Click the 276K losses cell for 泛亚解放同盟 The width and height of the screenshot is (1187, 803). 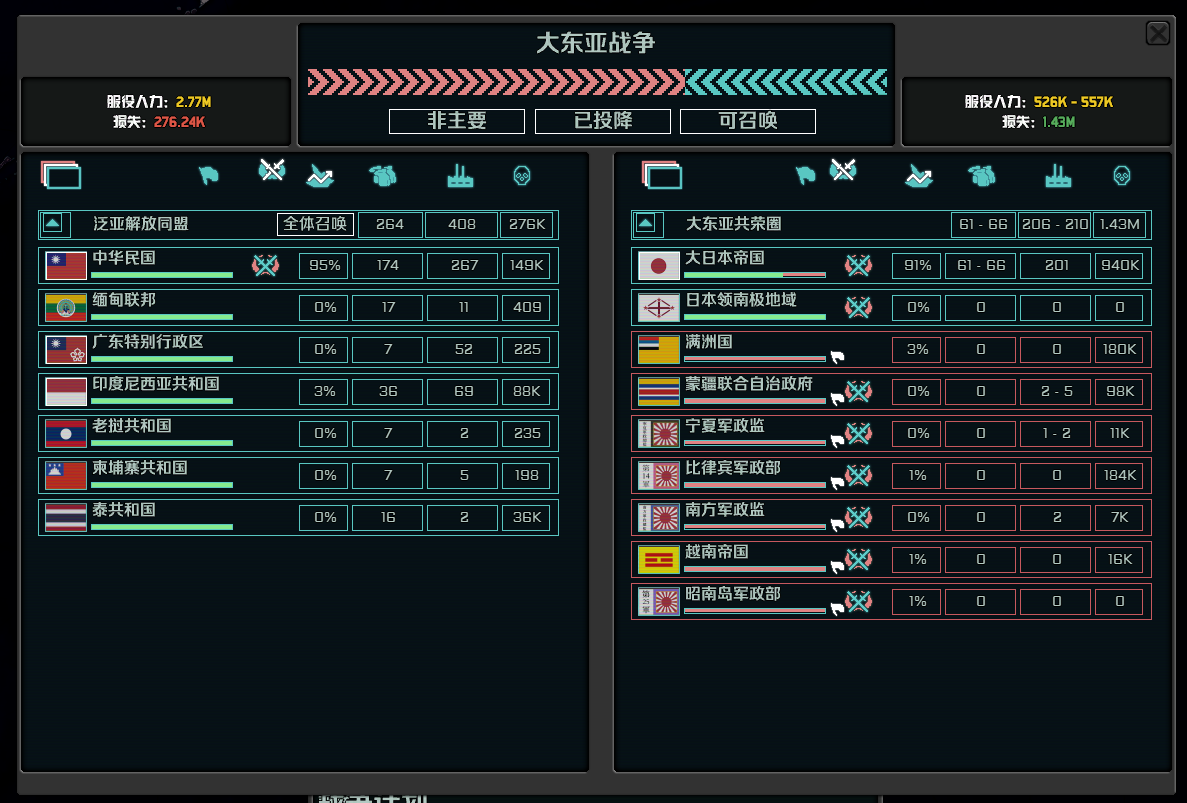[x=527, y=224]
